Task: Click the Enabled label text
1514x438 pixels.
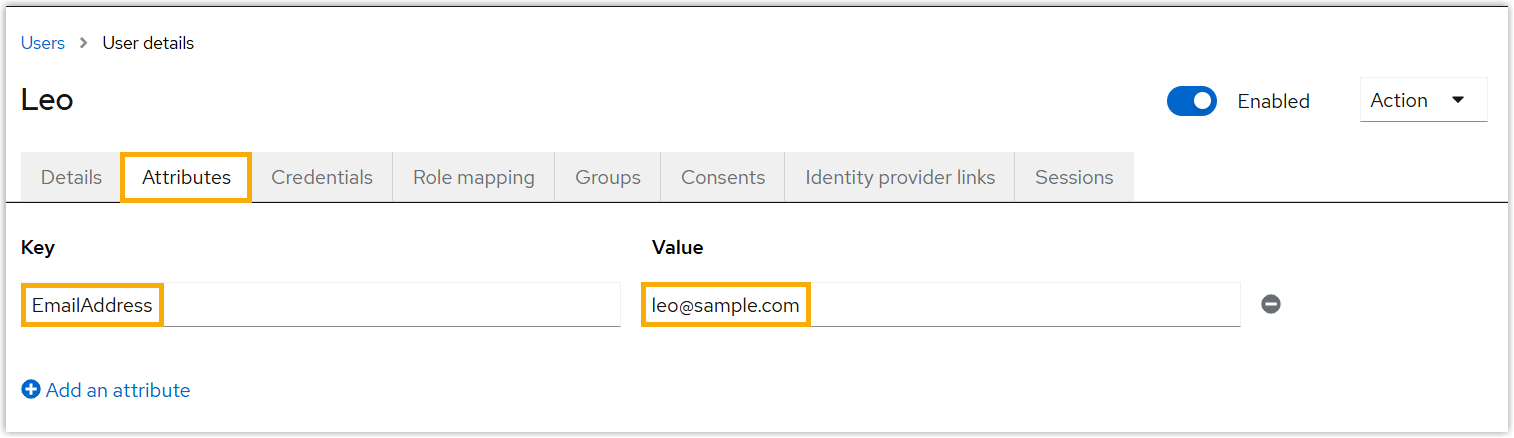Action: [x=1273, y=101]
